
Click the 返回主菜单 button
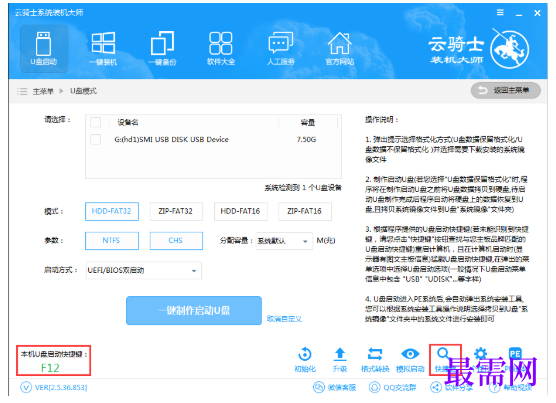click(x=505, y=91)
